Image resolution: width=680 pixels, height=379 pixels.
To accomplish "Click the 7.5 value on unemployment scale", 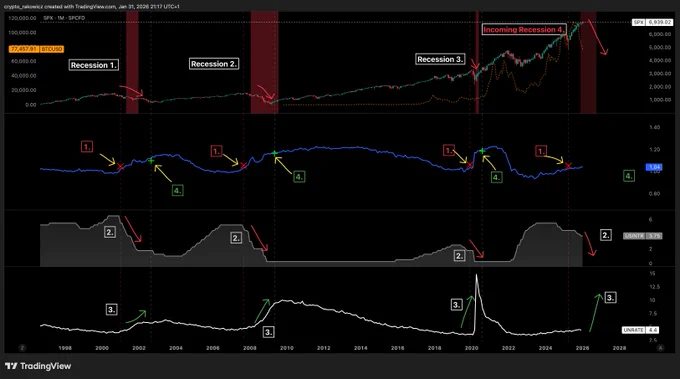I will pos(654,313).
